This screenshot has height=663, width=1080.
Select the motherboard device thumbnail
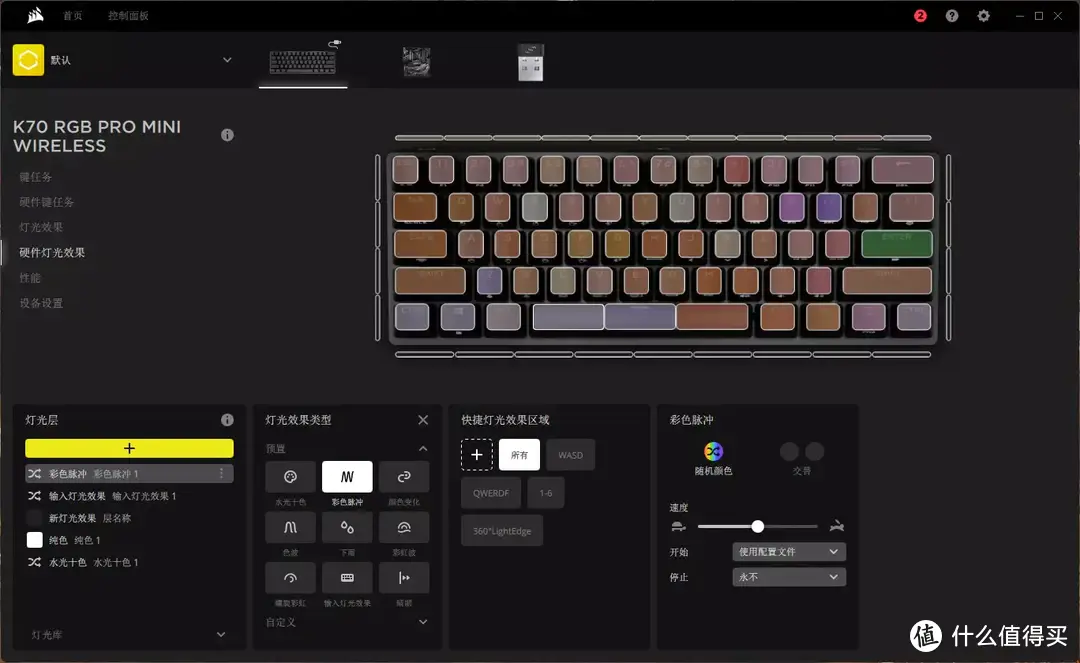(x=417, y=62)
